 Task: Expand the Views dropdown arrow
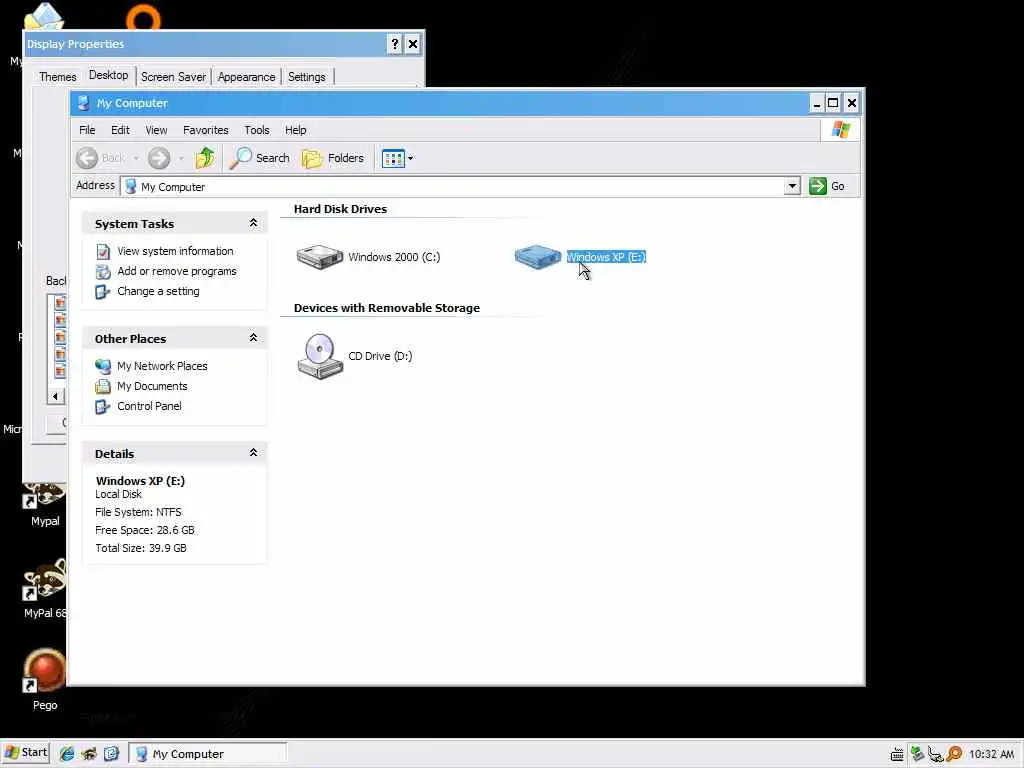click(x=410, y=158)
